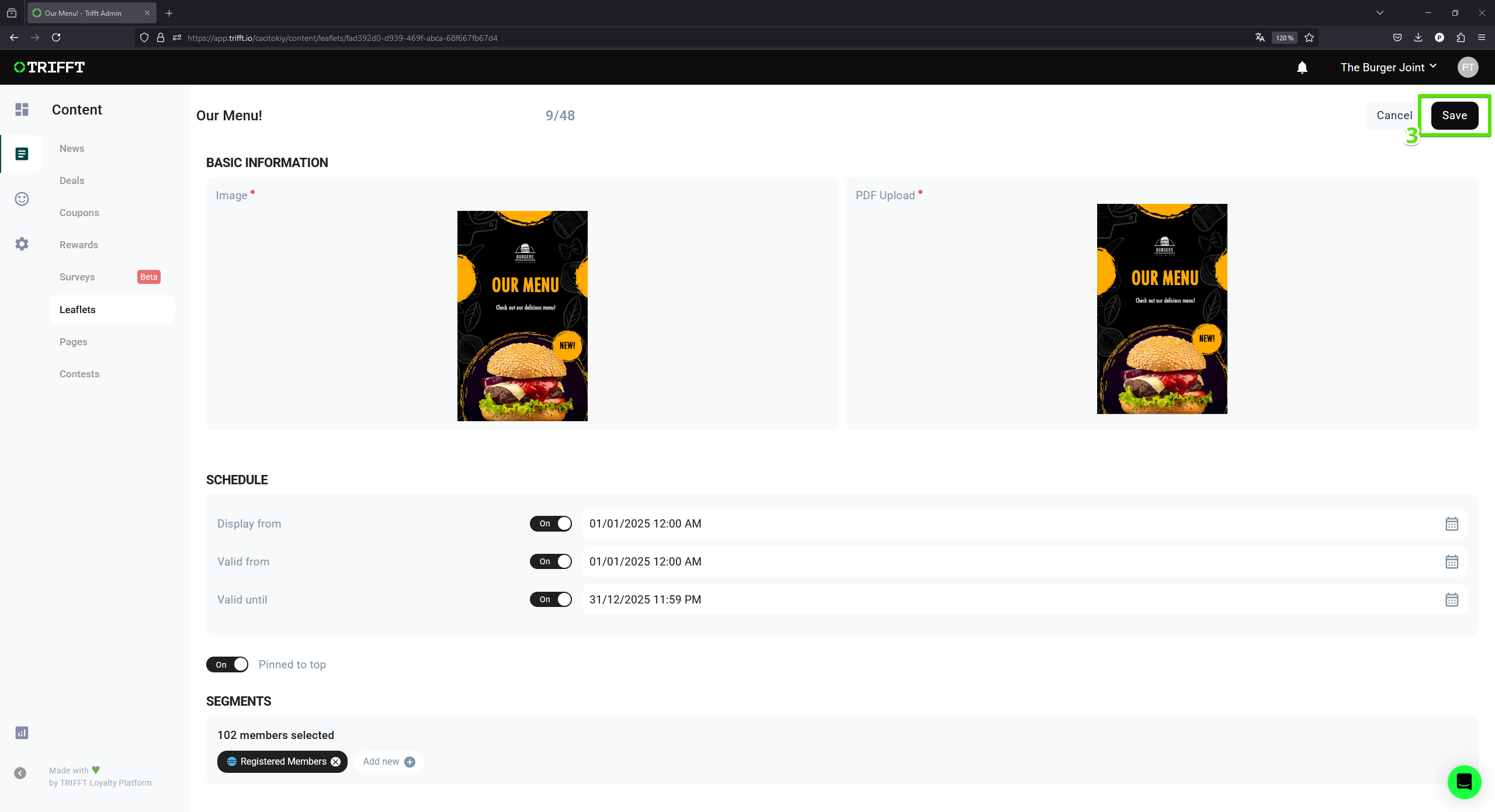Open the settings gear in sidebar
This screenshot has height=812, width=1495.
(22, 244)
